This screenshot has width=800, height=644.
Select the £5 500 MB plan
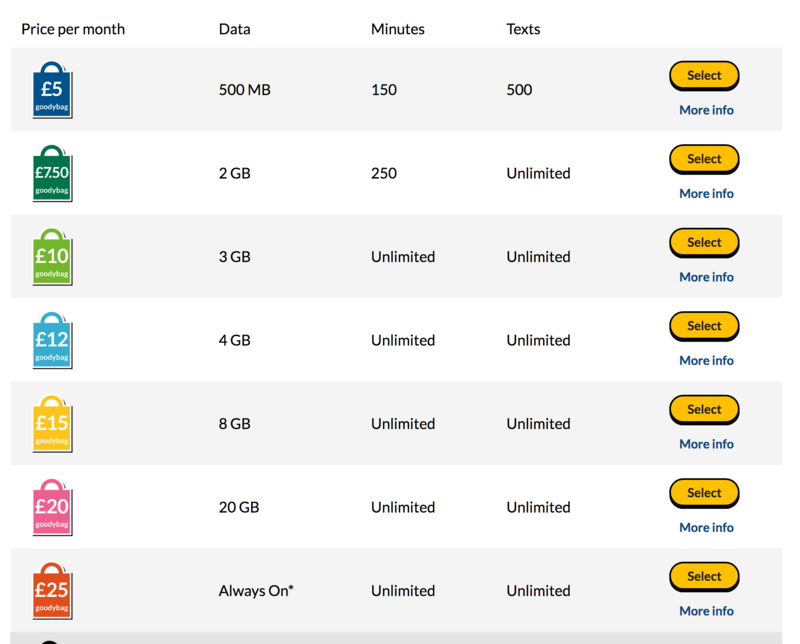coord(704,76)
